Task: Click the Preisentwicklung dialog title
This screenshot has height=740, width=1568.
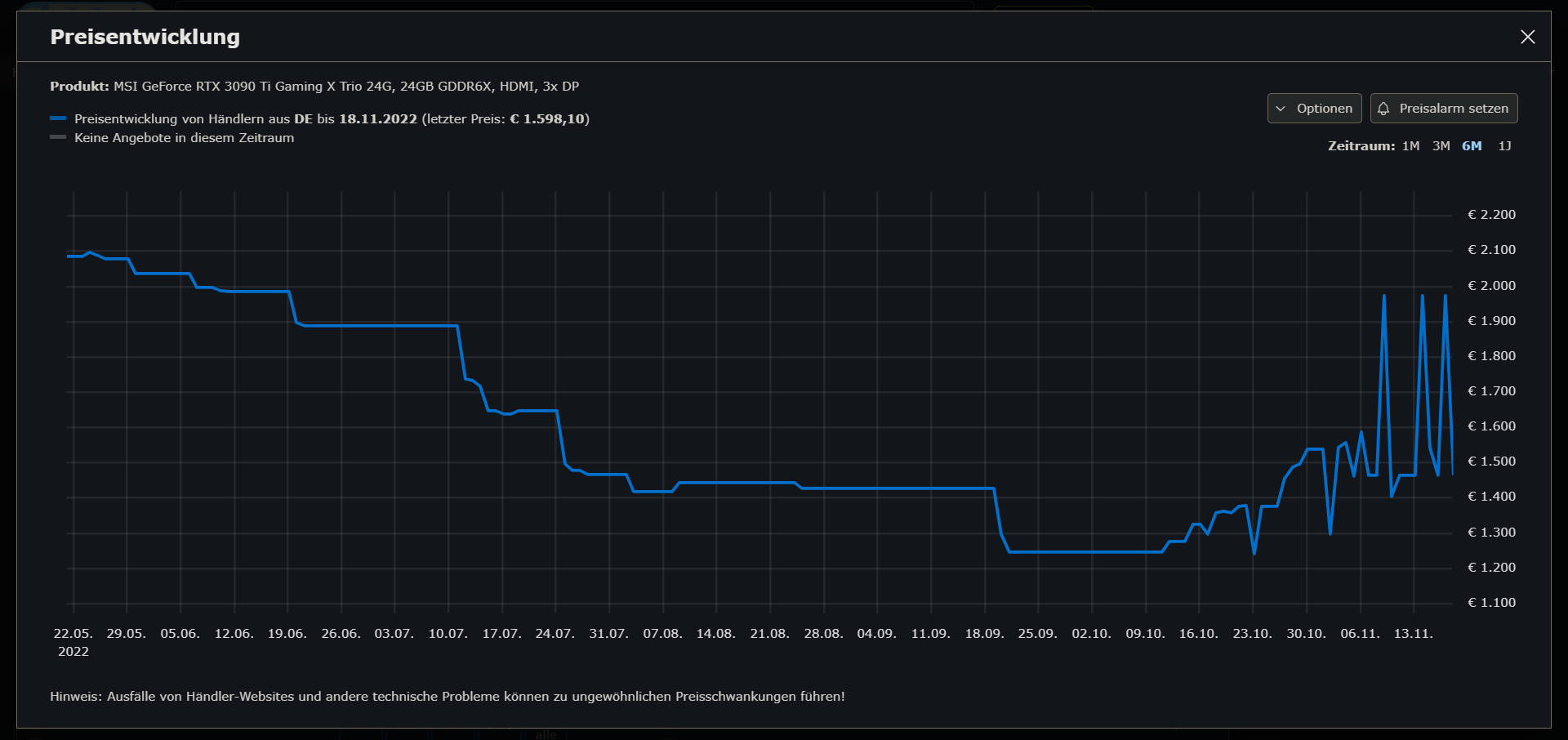Action: 145,37
